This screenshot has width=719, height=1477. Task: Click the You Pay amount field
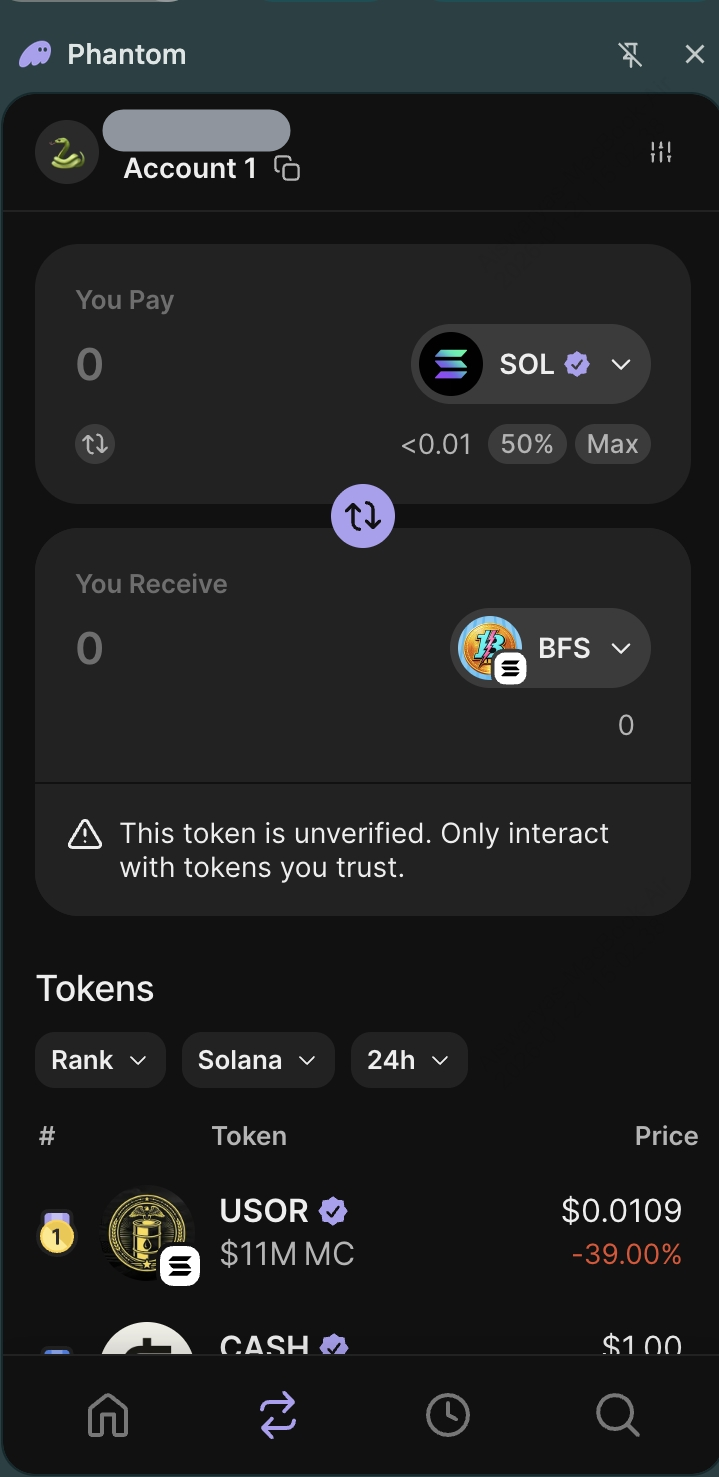(x=200, y=364)
